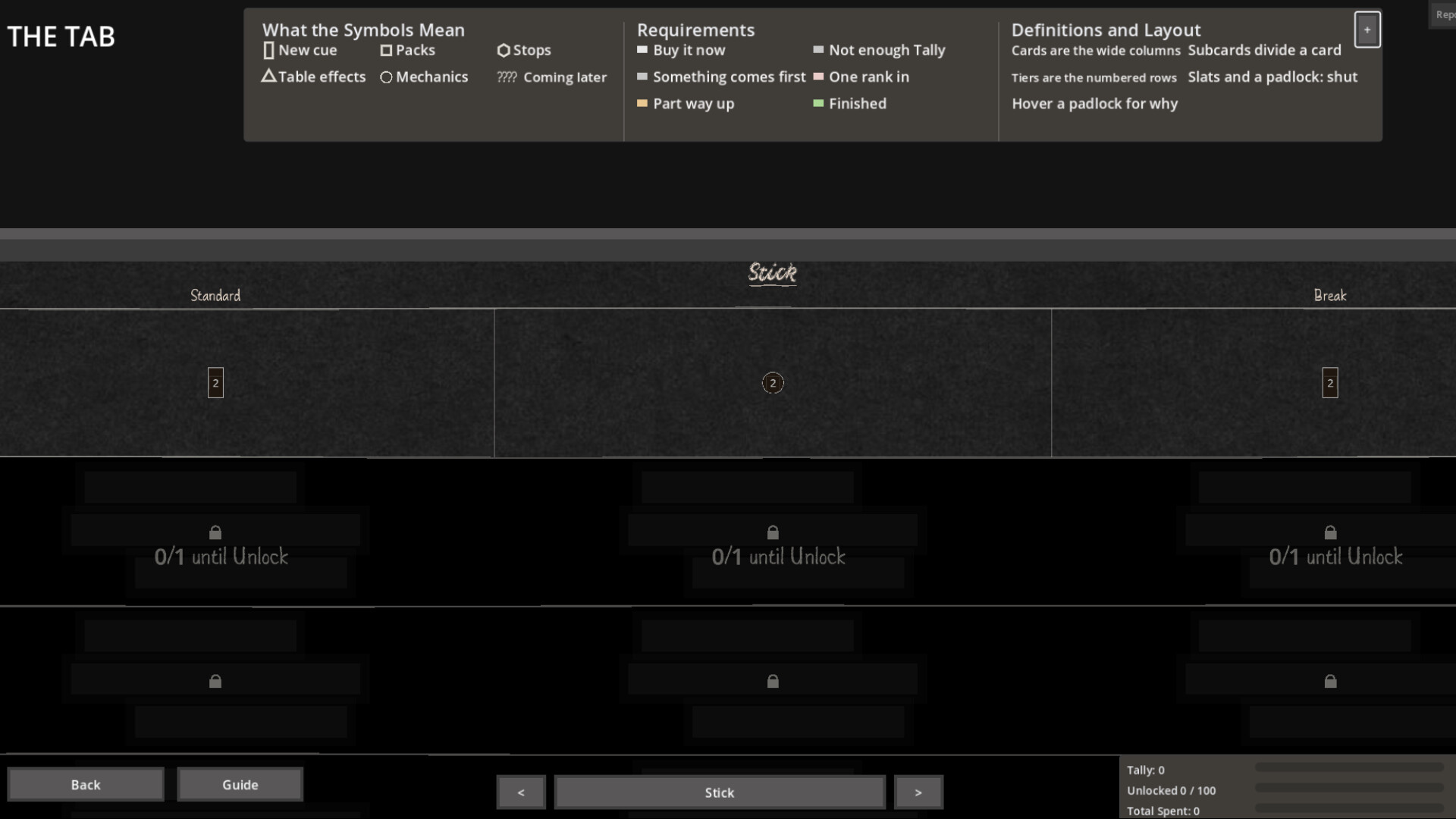Click the Packs square symbol in legend
Screen dimensions: 1456x819
pyautogui.click(x=386, y=50)
